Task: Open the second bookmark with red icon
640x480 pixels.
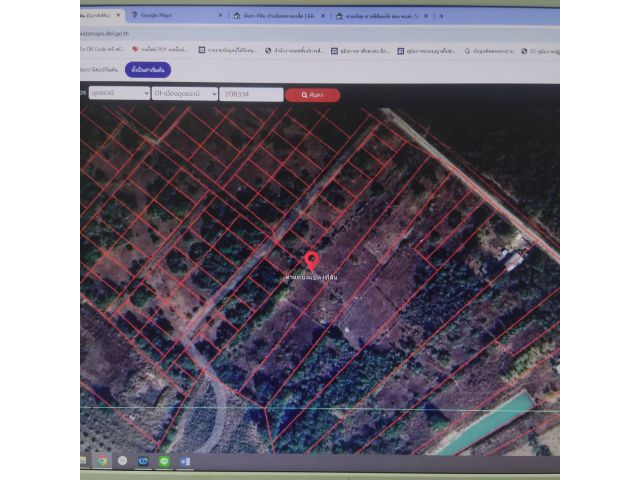Action: point(160,49)
